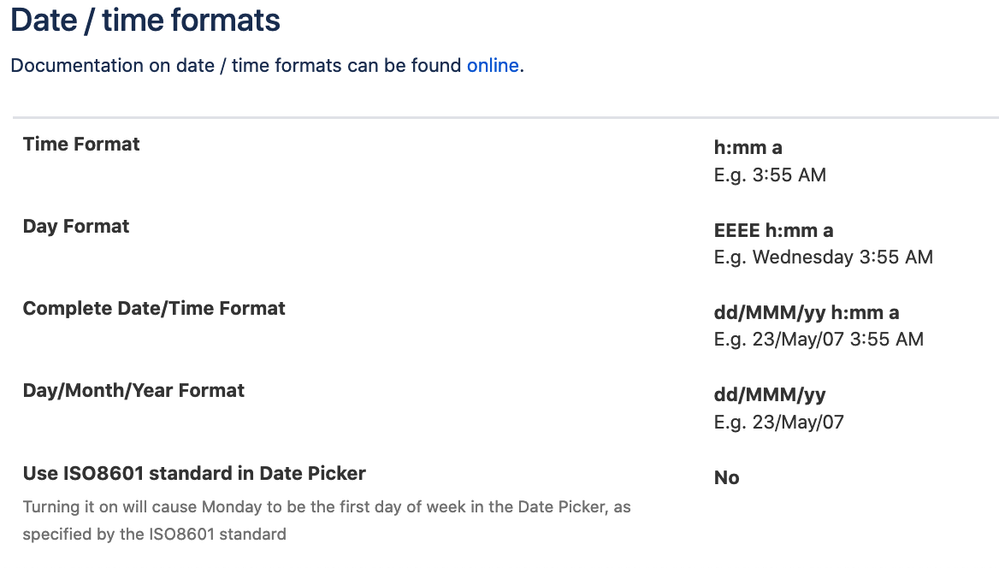Viewport: 999px width, 568px height.
Task: Select the 'Complete Date/Time Format' label
Action: pos(154,308)
